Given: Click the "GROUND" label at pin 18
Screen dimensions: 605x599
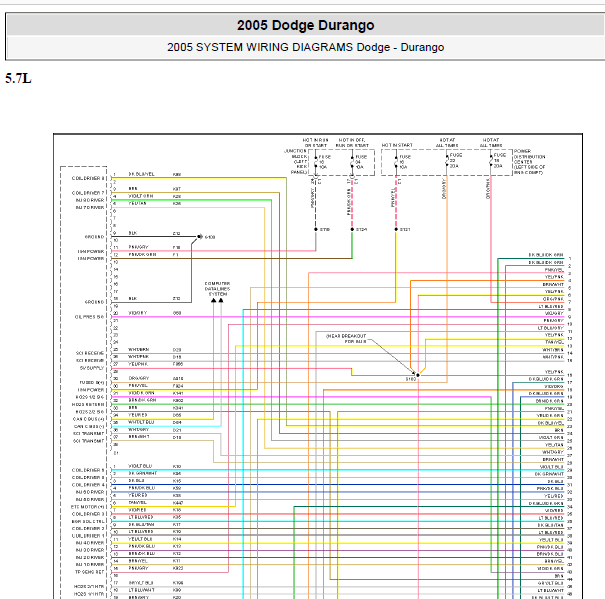Looking at the screenshot, I should point(95,302).
